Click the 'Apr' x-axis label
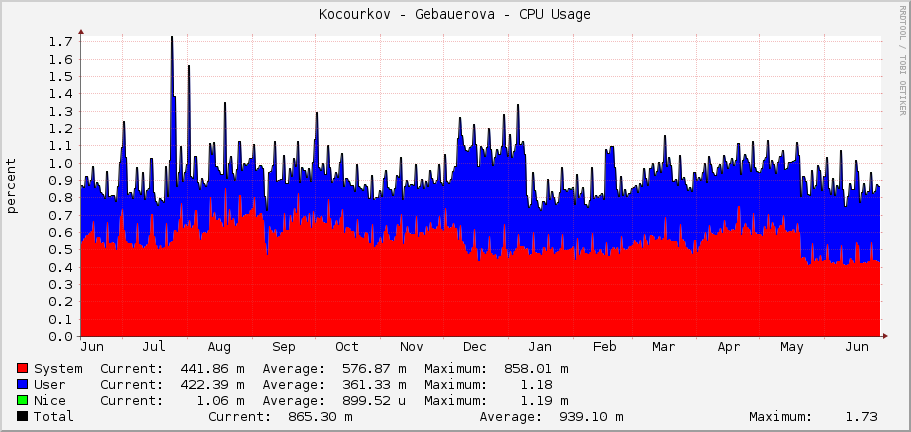 [x=729, y=347]
